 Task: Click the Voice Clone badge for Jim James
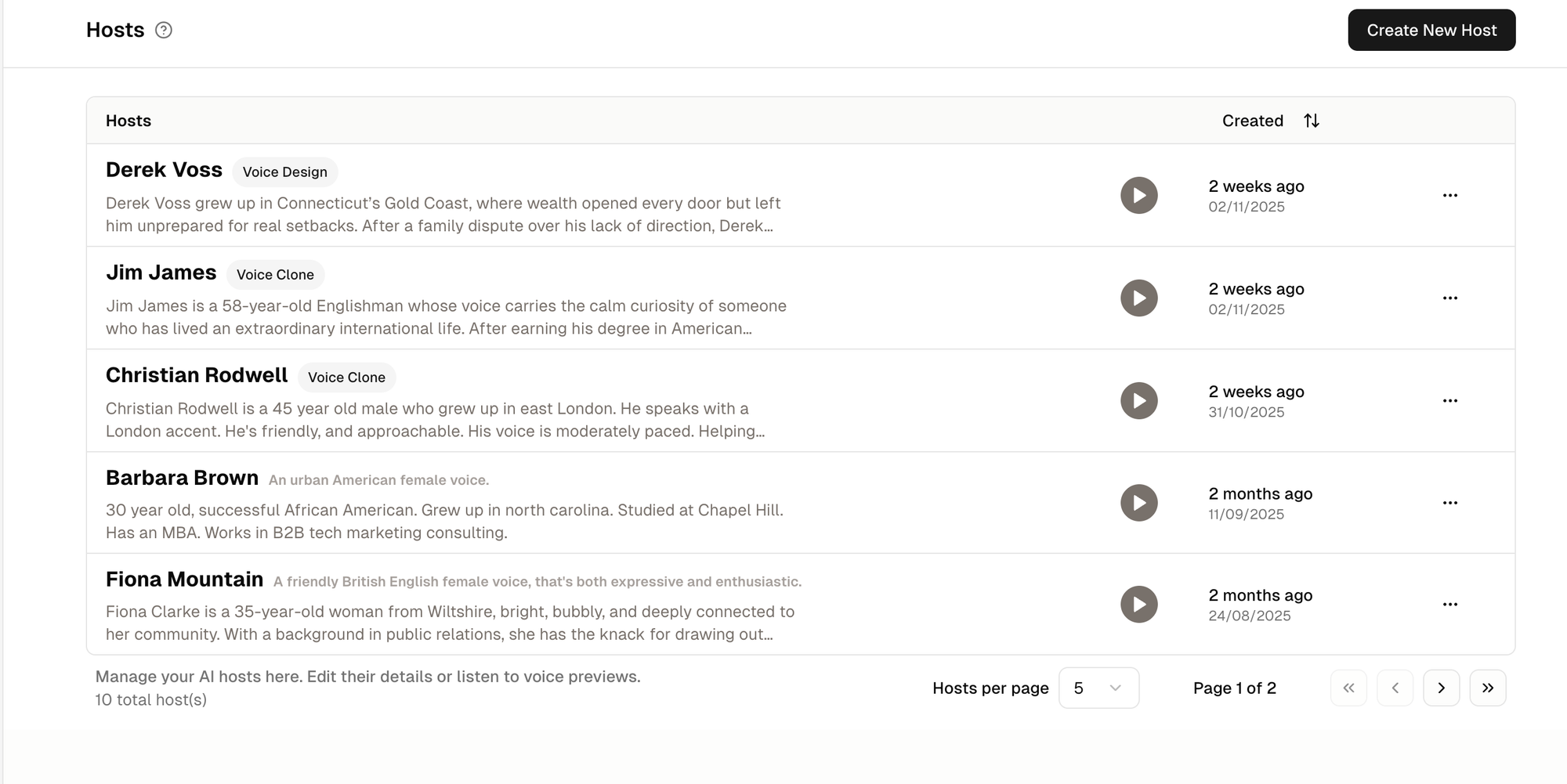pyautogui.click(x=275, y=275)
